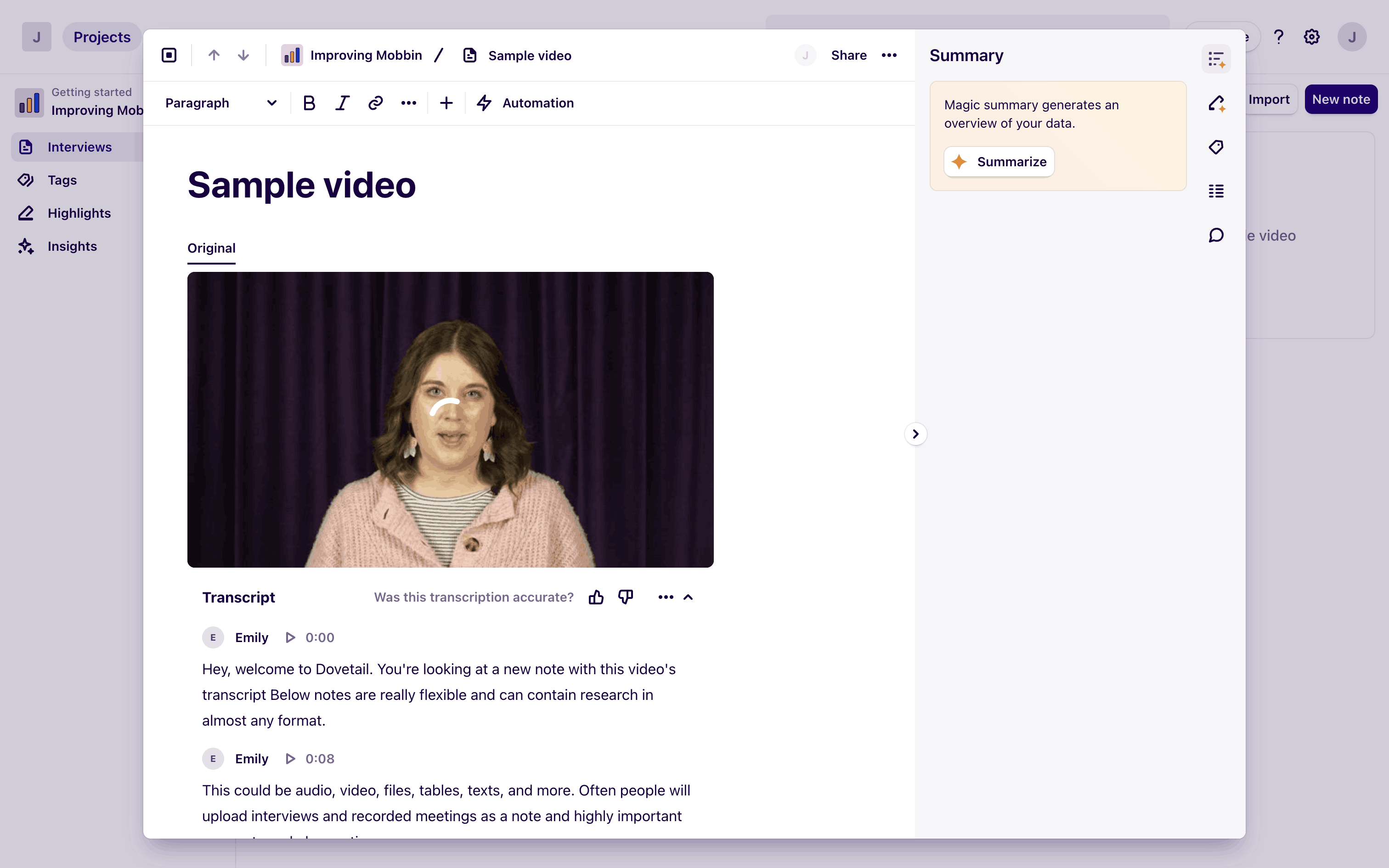1389x868 pixels.
Task: Open Highlights in the left sidebar
Action: (79, 213)
